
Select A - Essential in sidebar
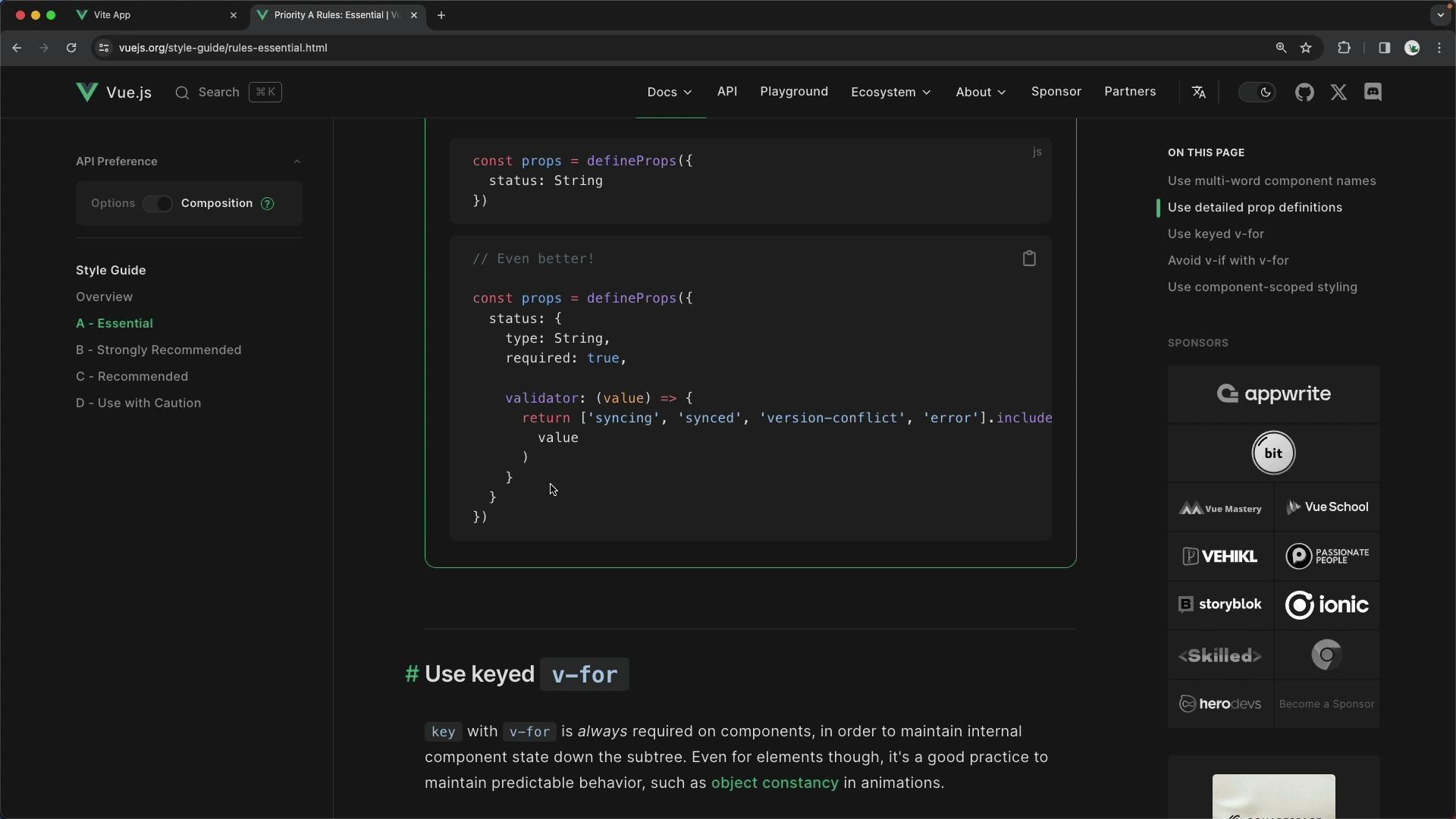[115, 324]
